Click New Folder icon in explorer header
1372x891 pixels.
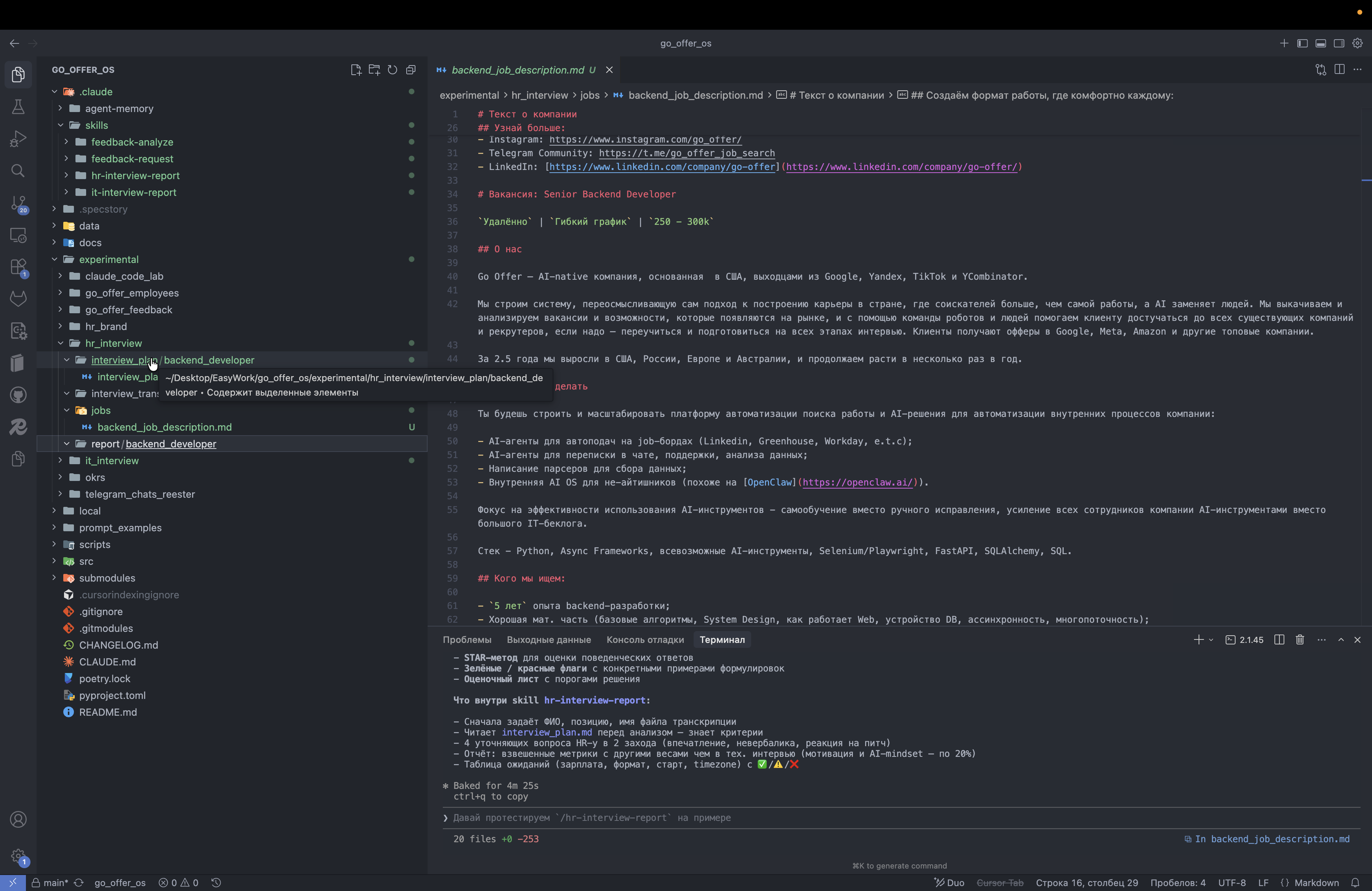pos(374,70)
